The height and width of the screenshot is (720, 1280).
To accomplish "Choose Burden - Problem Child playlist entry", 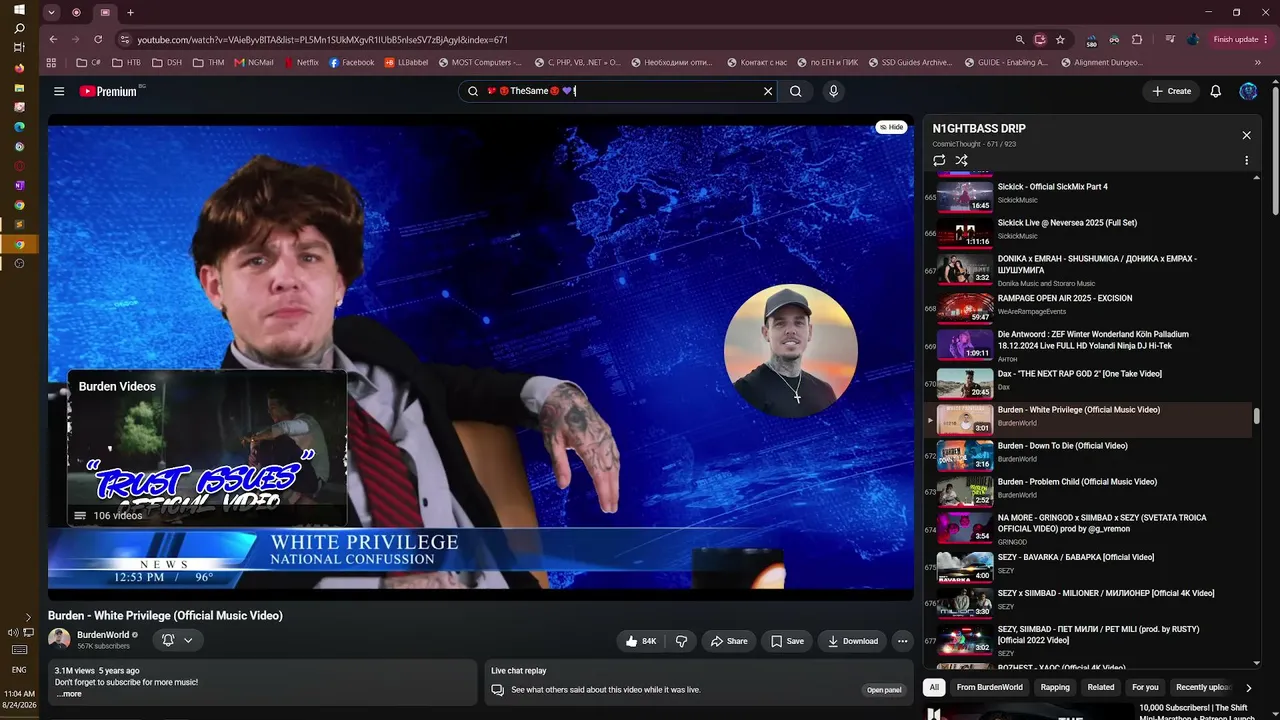I will pos(1088,489).
